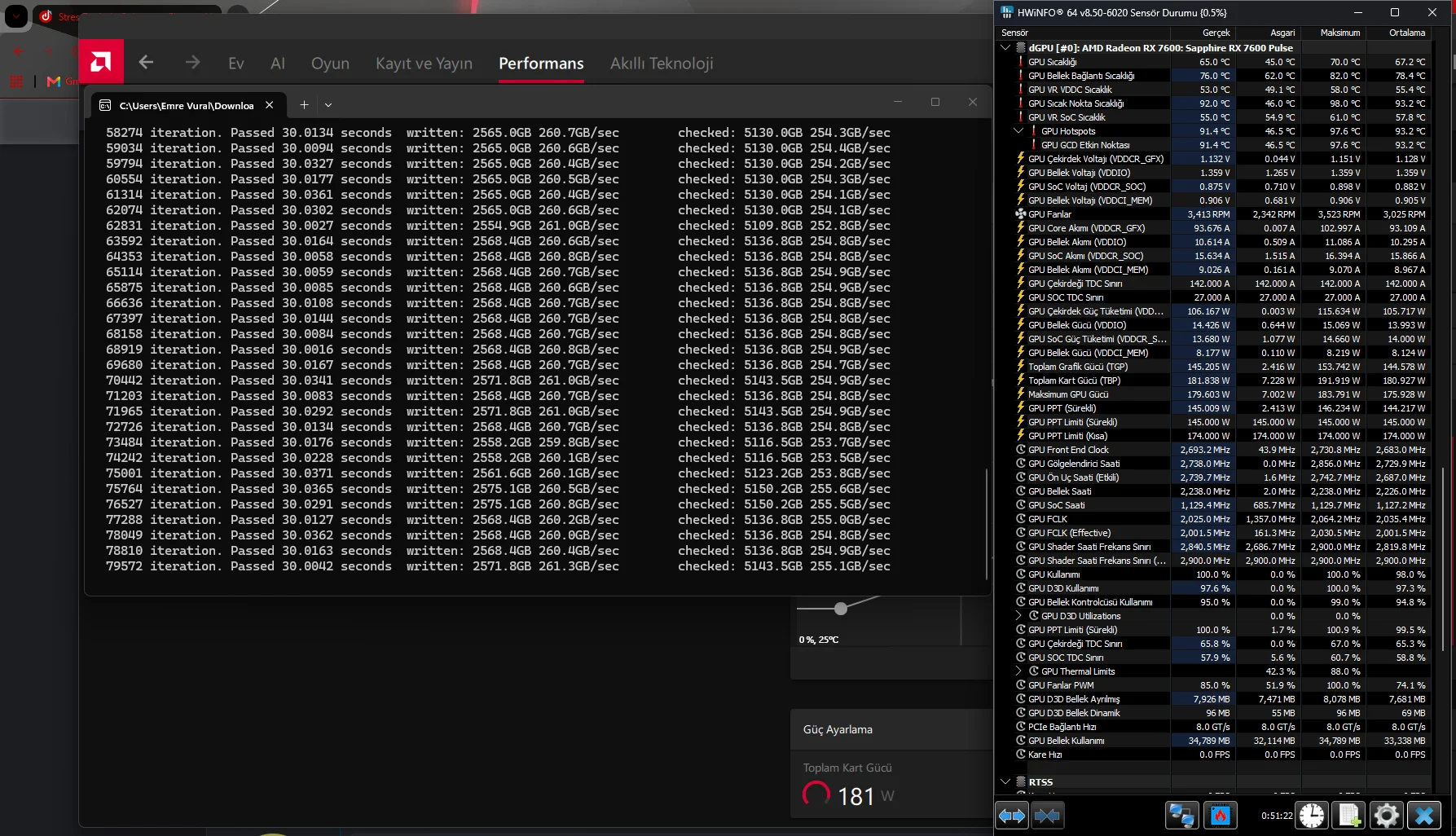
Task: Open a new terminal tab
Action: 304,105
